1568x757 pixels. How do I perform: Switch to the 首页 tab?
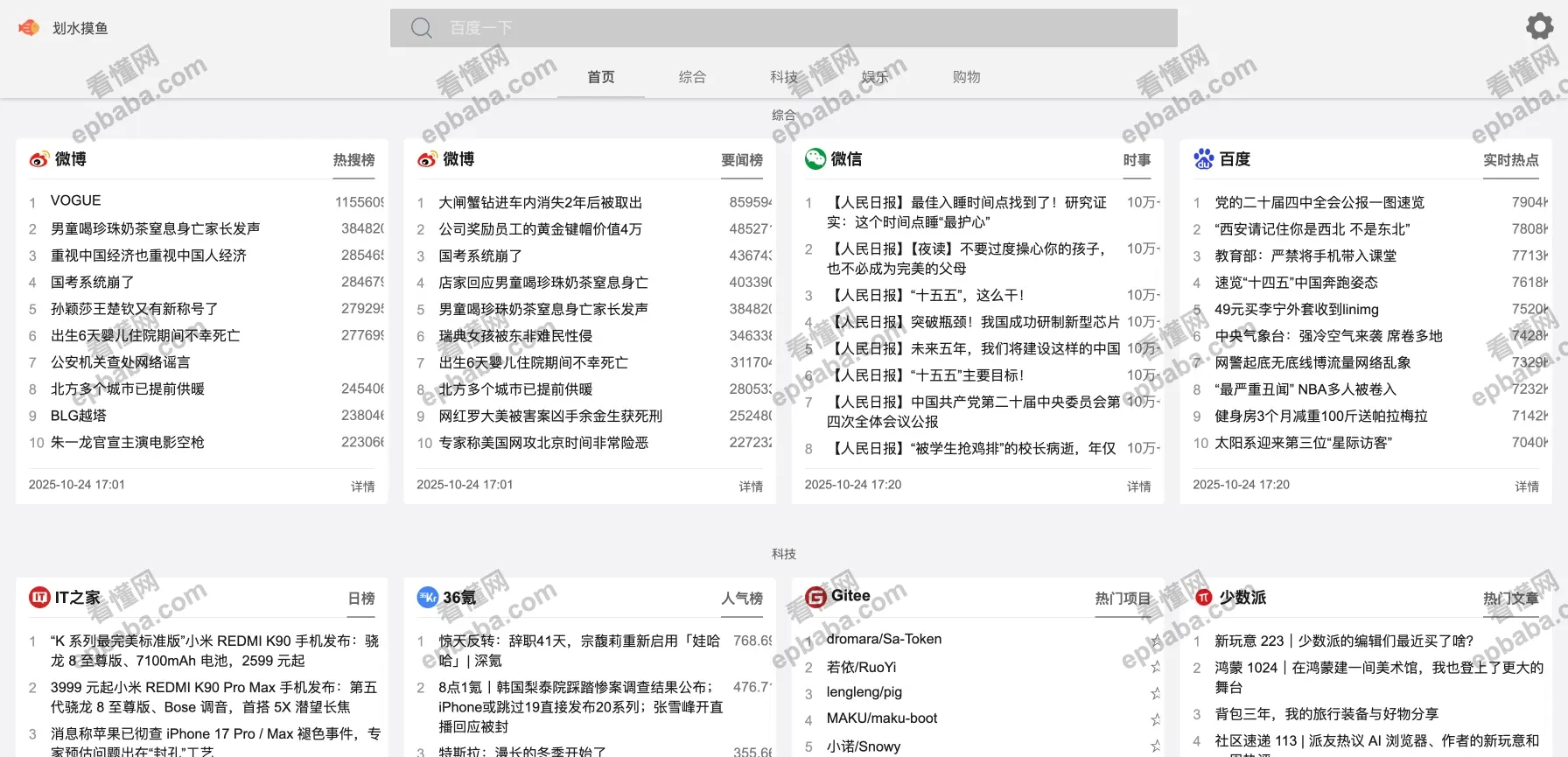(601, 77)
